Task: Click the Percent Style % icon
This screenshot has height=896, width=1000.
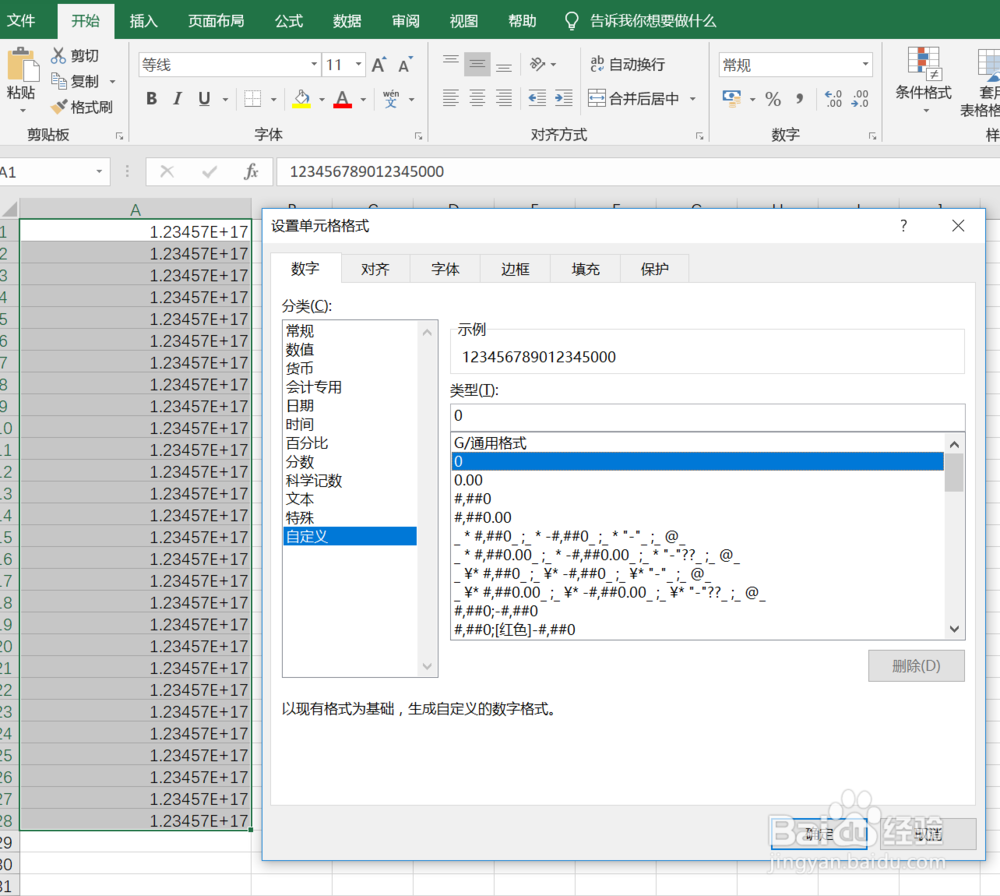Action: [x=775, y=99]
